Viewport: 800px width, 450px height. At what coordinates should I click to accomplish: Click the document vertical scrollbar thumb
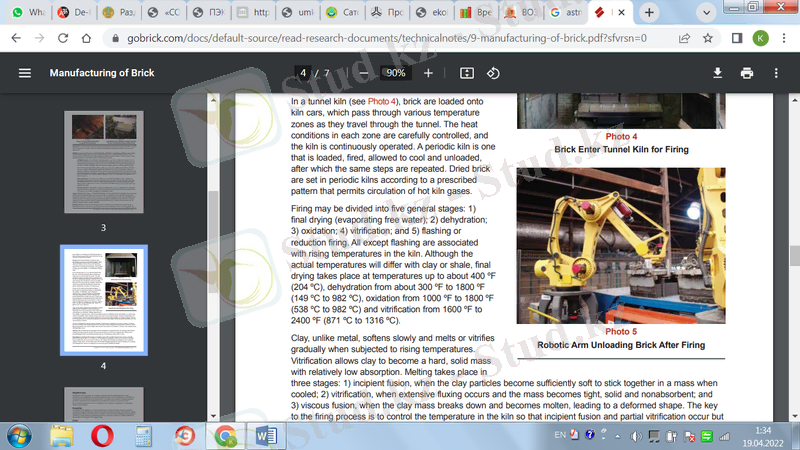tap(794, 255)
